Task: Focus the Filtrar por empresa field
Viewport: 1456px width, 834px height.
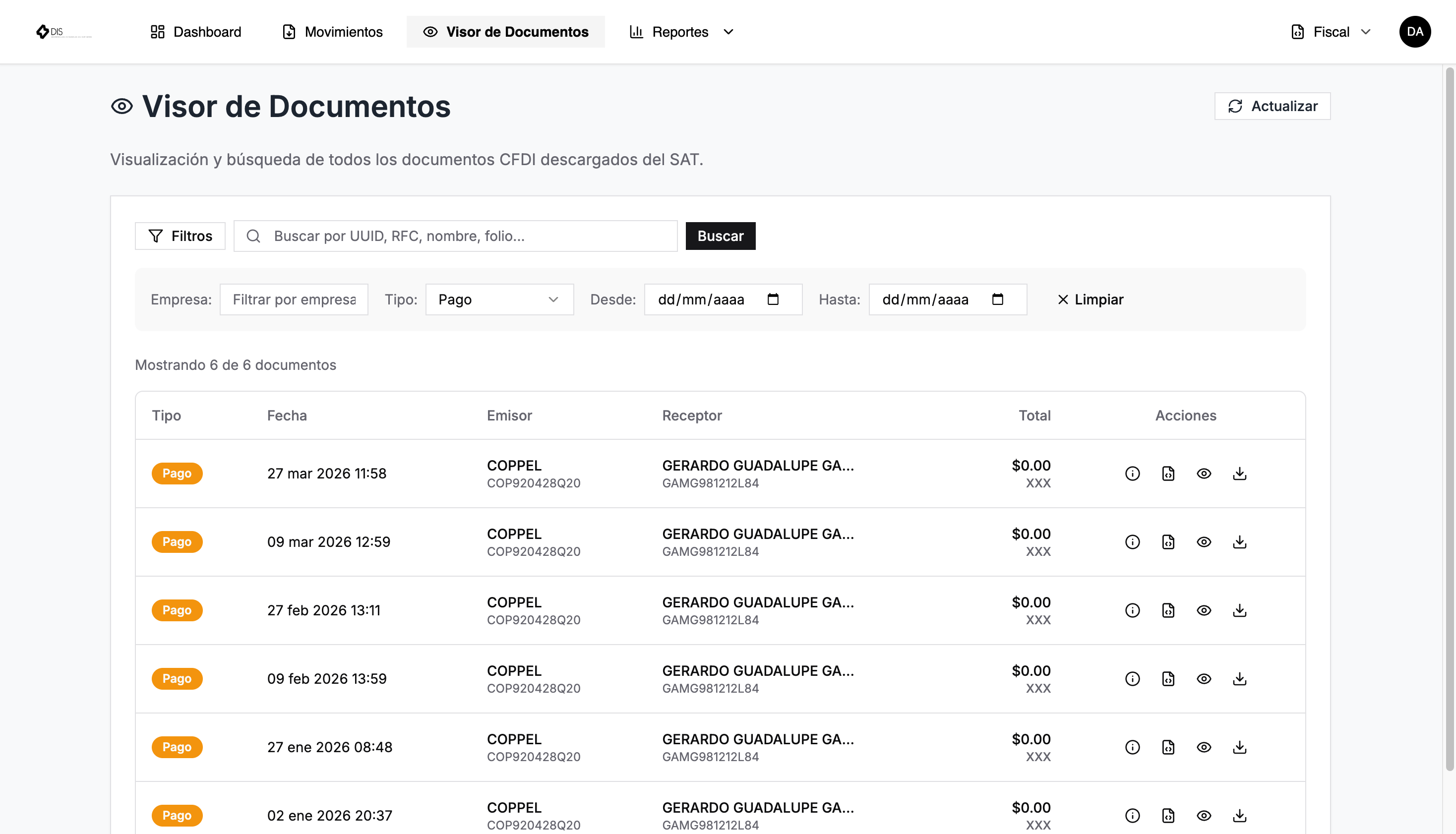Action: pos(294,299)
